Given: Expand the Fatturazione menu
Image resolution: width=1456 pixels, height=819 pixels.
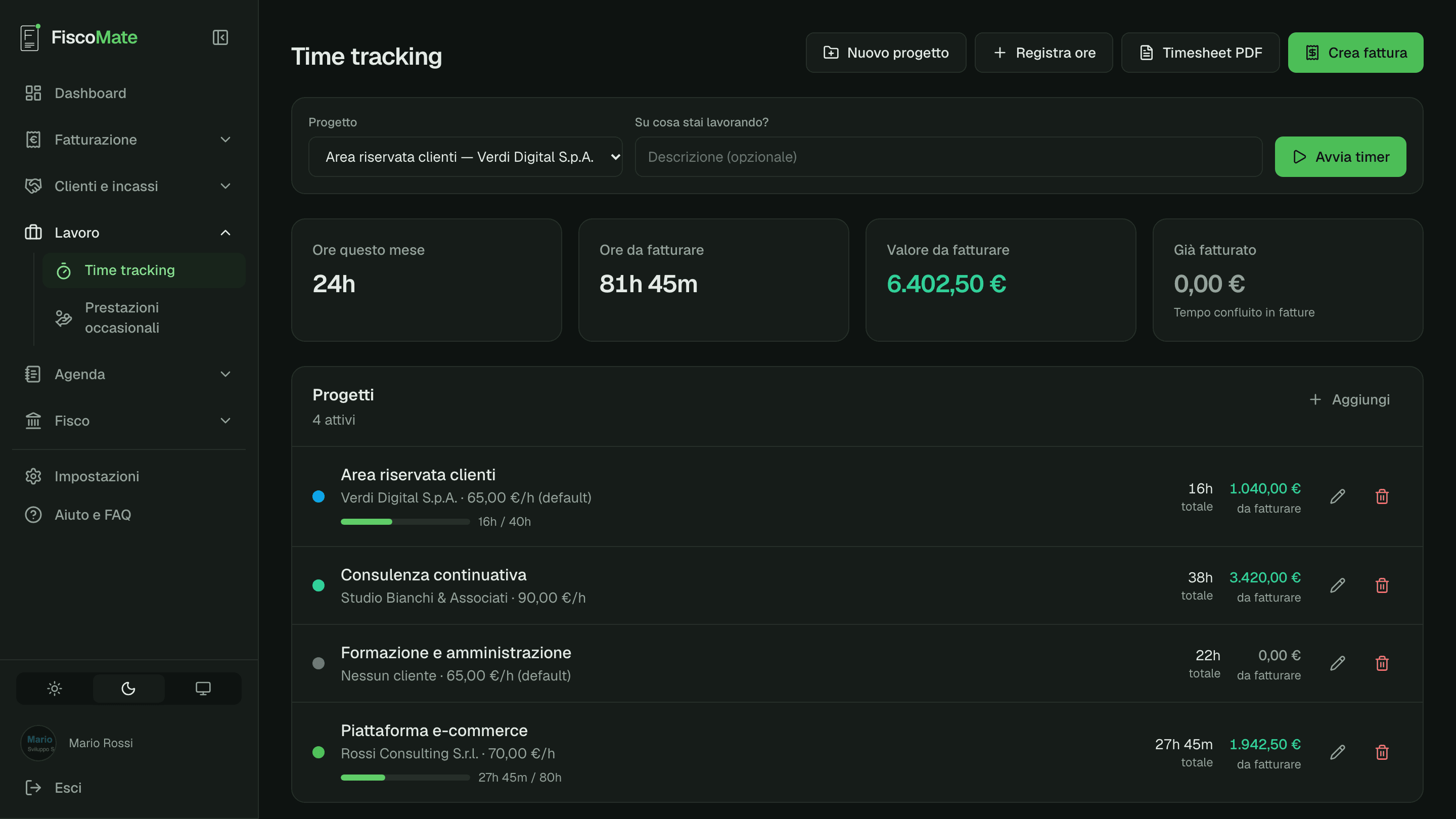Looking at the screenshot, I should [129, 140].
